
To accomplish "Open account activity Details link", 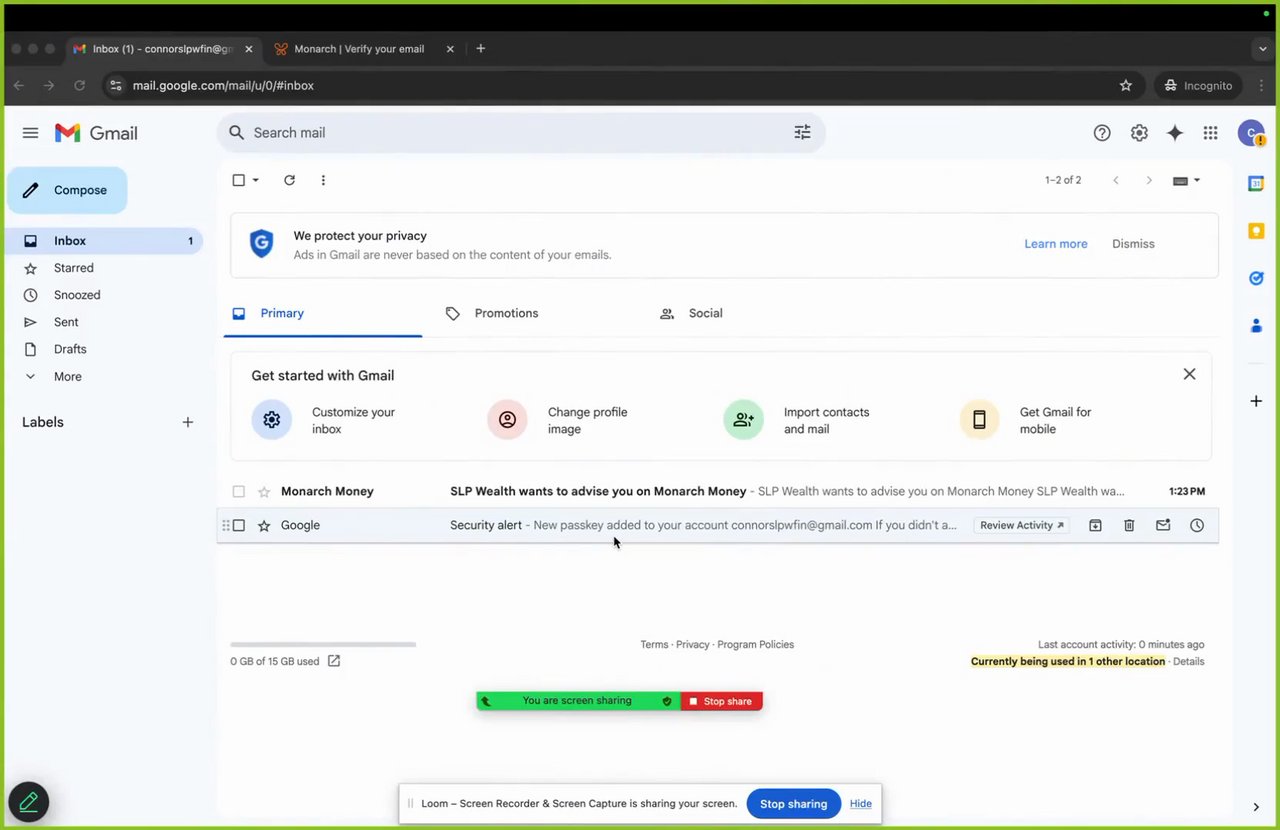I will tap(1188, 662).
